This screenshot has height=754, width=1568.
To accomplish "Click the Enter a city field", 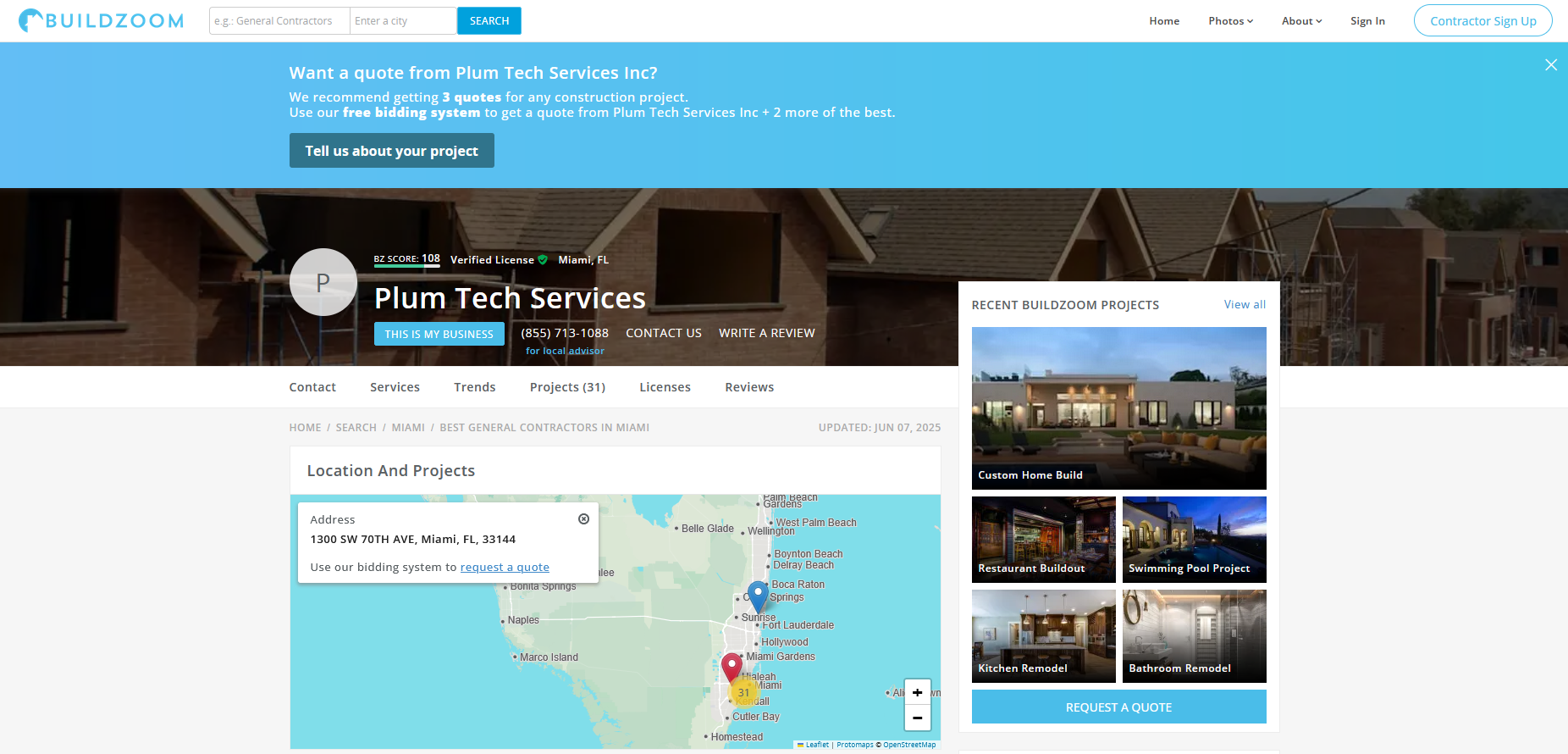I will (x=403, y=21).
